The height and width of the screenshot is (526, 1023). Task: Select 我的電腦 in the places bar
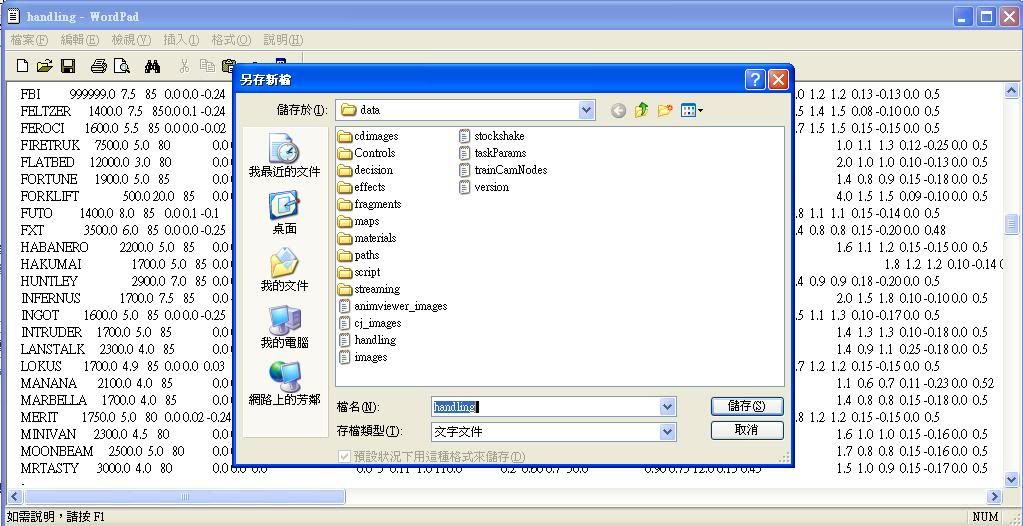284,327
